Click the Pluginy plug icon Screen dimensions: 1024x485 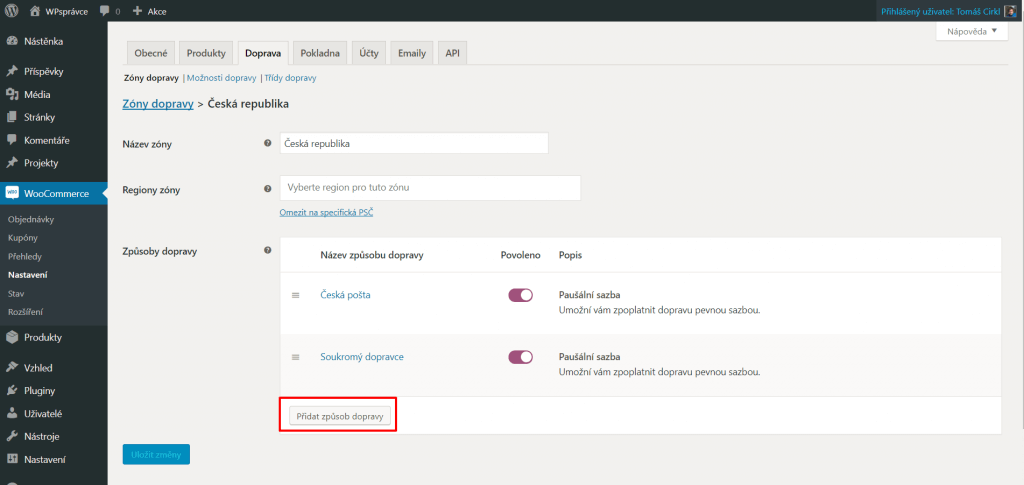[x=12, y=391]
